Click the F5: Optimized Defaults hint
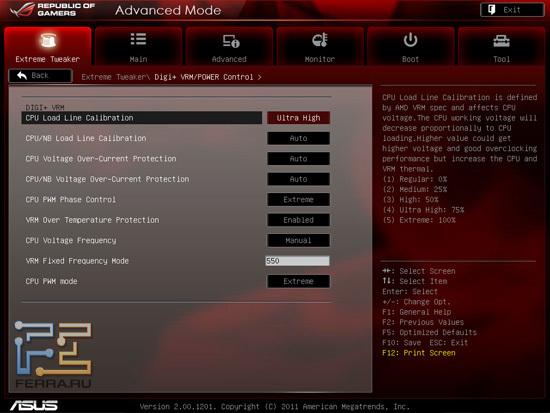 click(429, 332)
